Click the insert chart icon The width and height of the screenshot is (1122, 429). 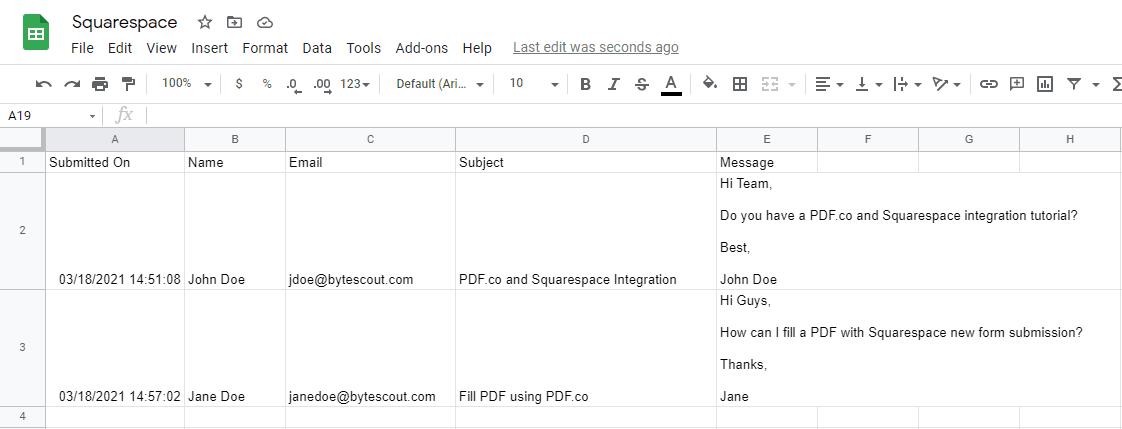[1045, 84]
